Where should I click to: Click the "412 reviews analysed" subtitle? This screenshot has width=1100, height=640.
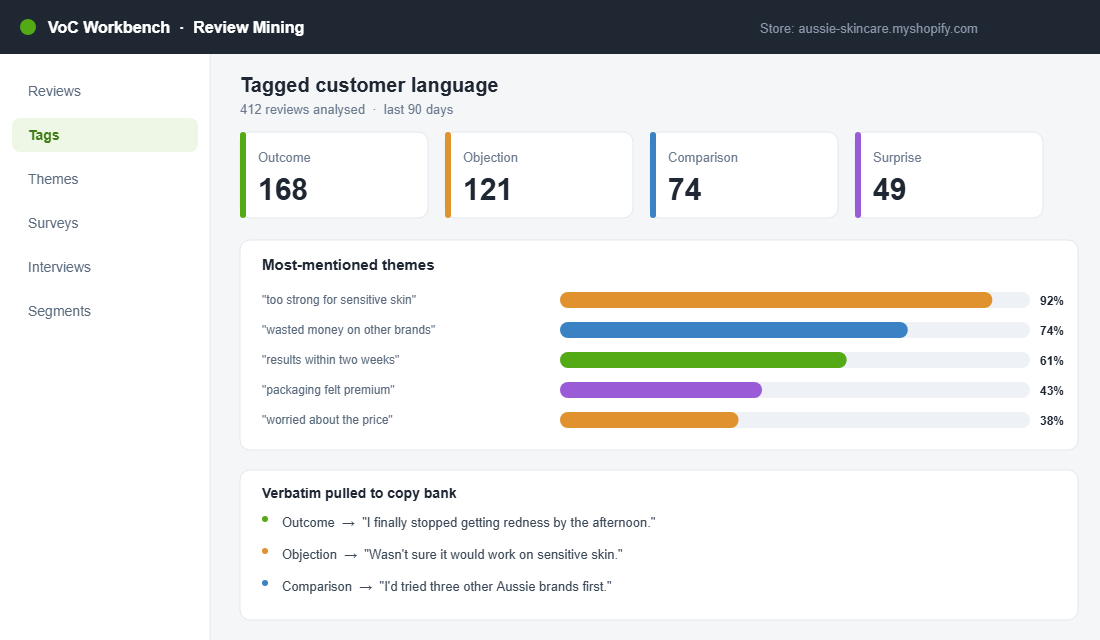(302, 109)
